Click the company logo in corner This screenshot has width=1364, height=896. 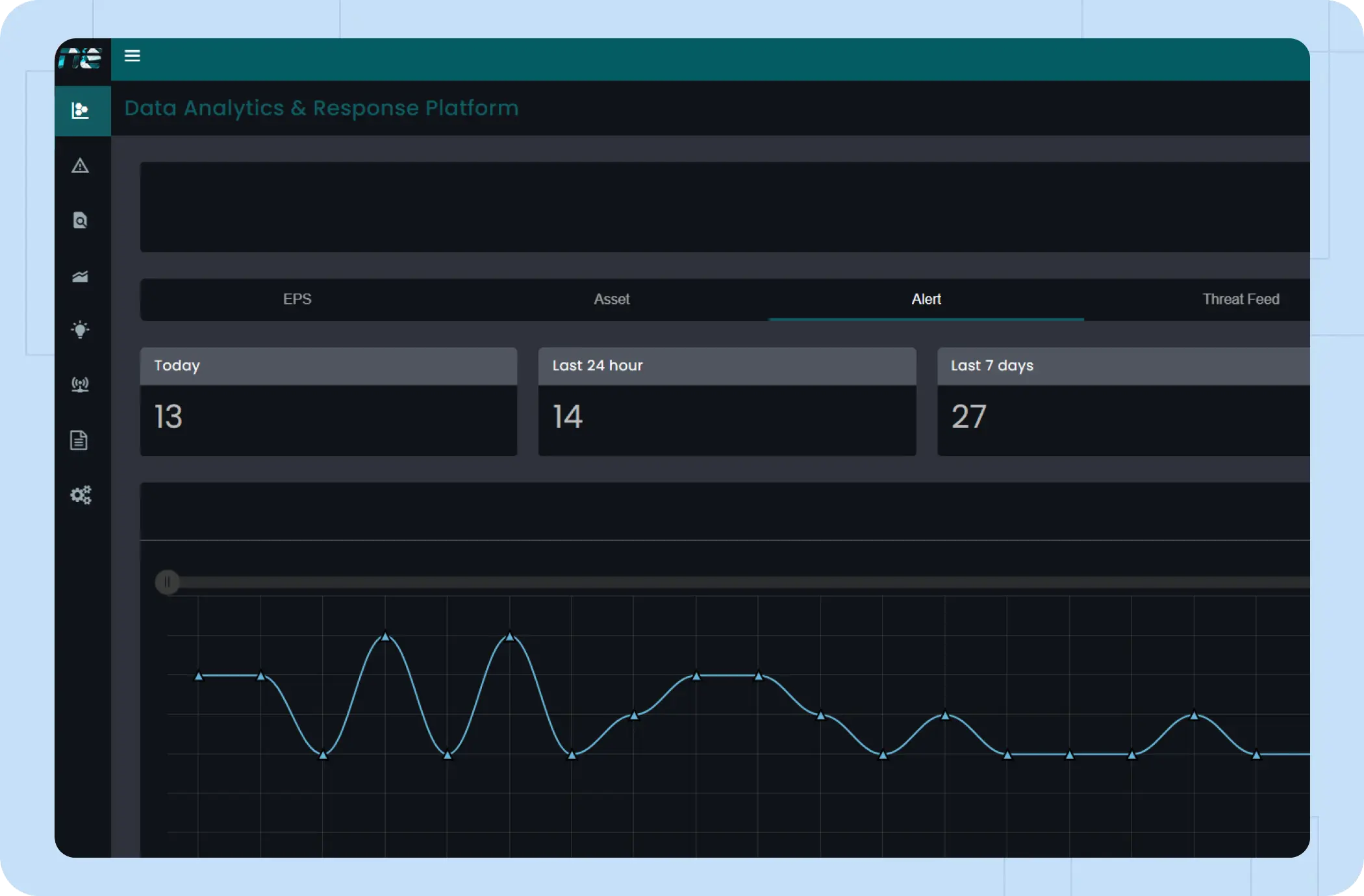(x=81, y=58)
